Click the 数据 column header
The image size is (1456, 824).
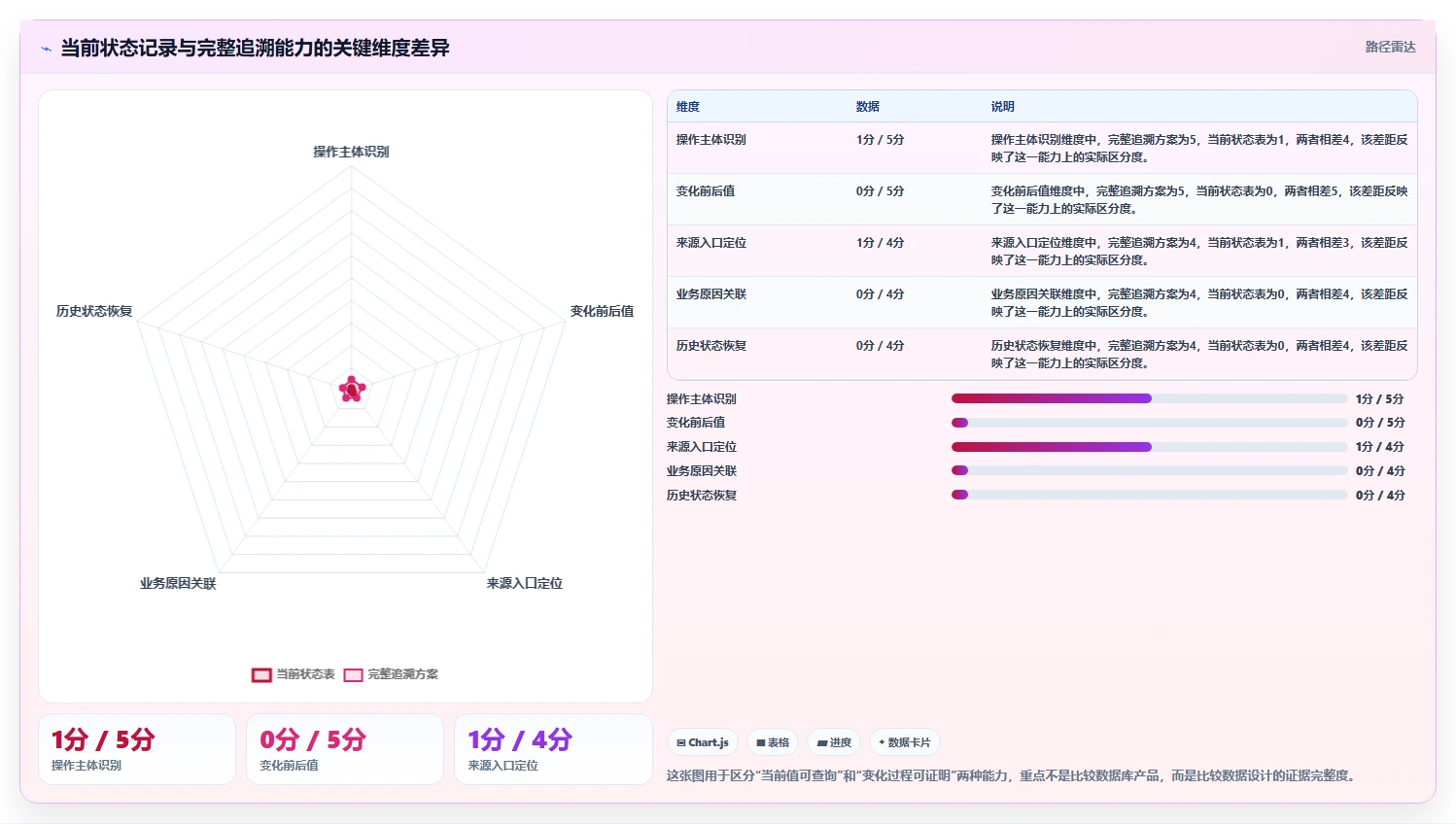click(868, 107)
